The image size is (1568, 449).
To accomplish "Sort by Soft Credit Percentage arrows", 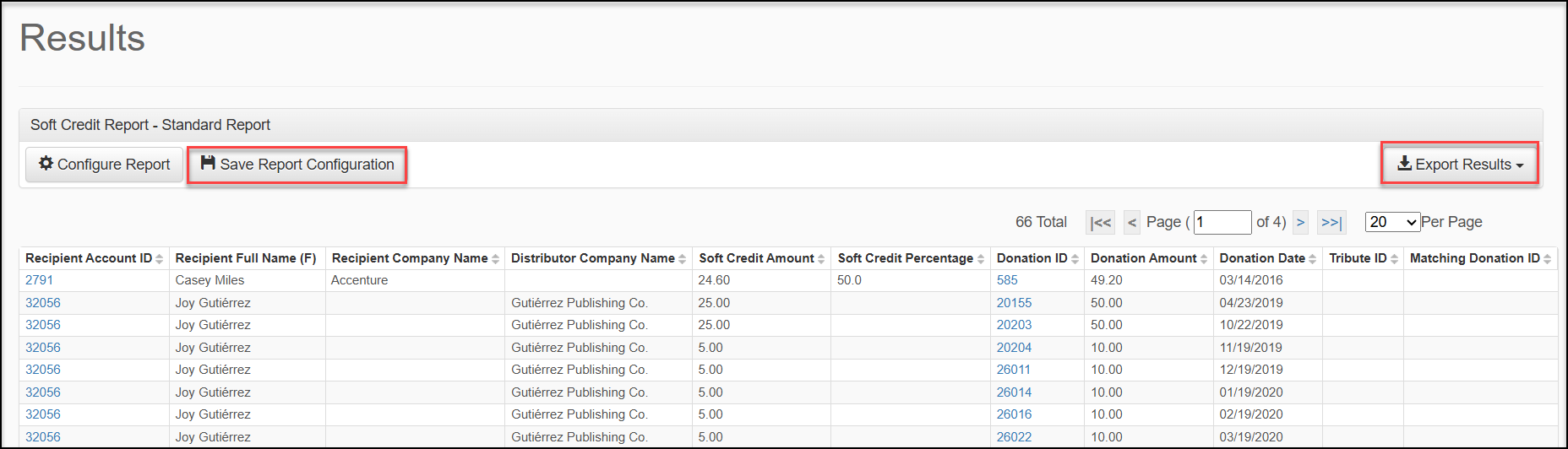I will 980,259.
